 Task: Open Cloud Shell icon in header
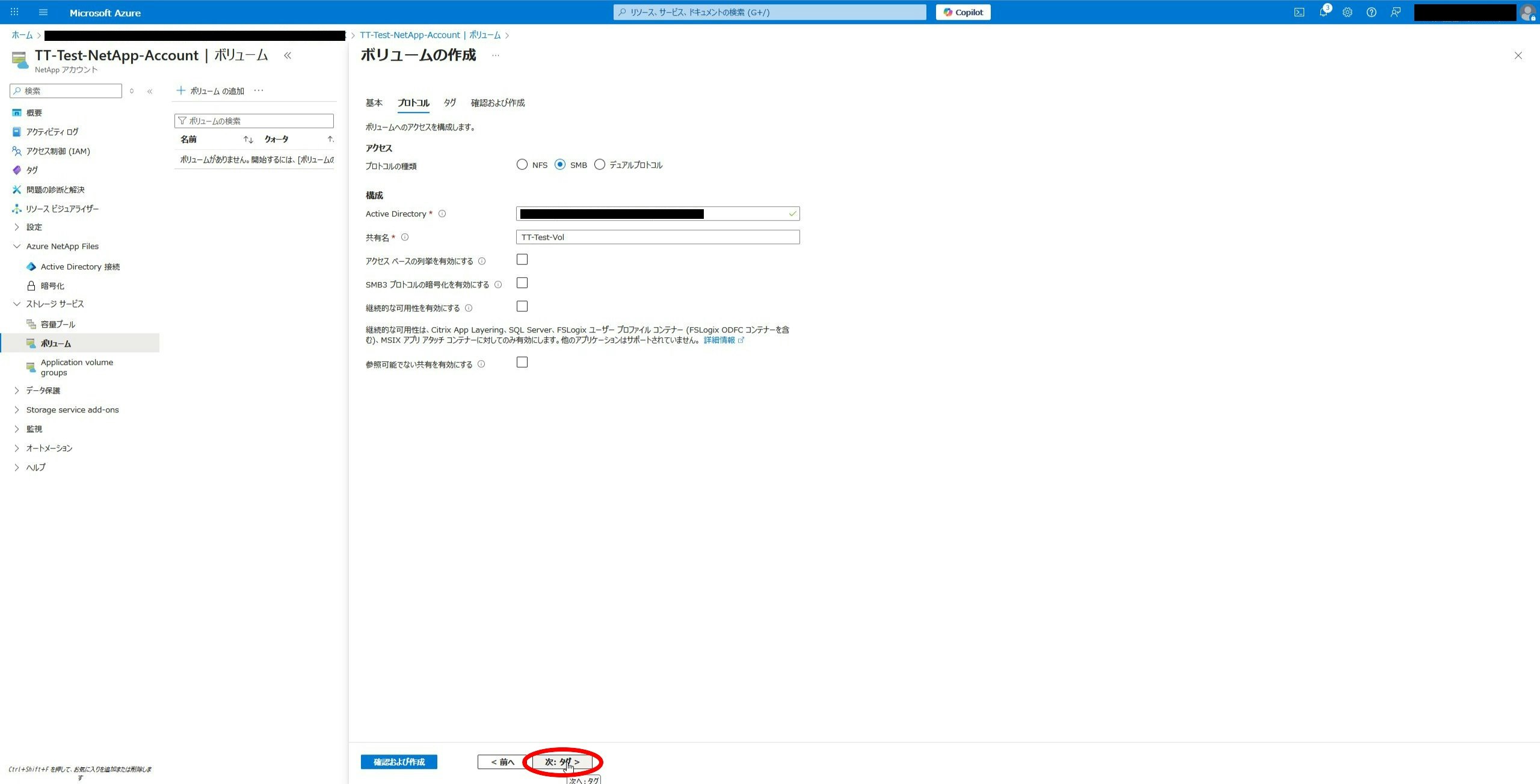[1299, 12]
